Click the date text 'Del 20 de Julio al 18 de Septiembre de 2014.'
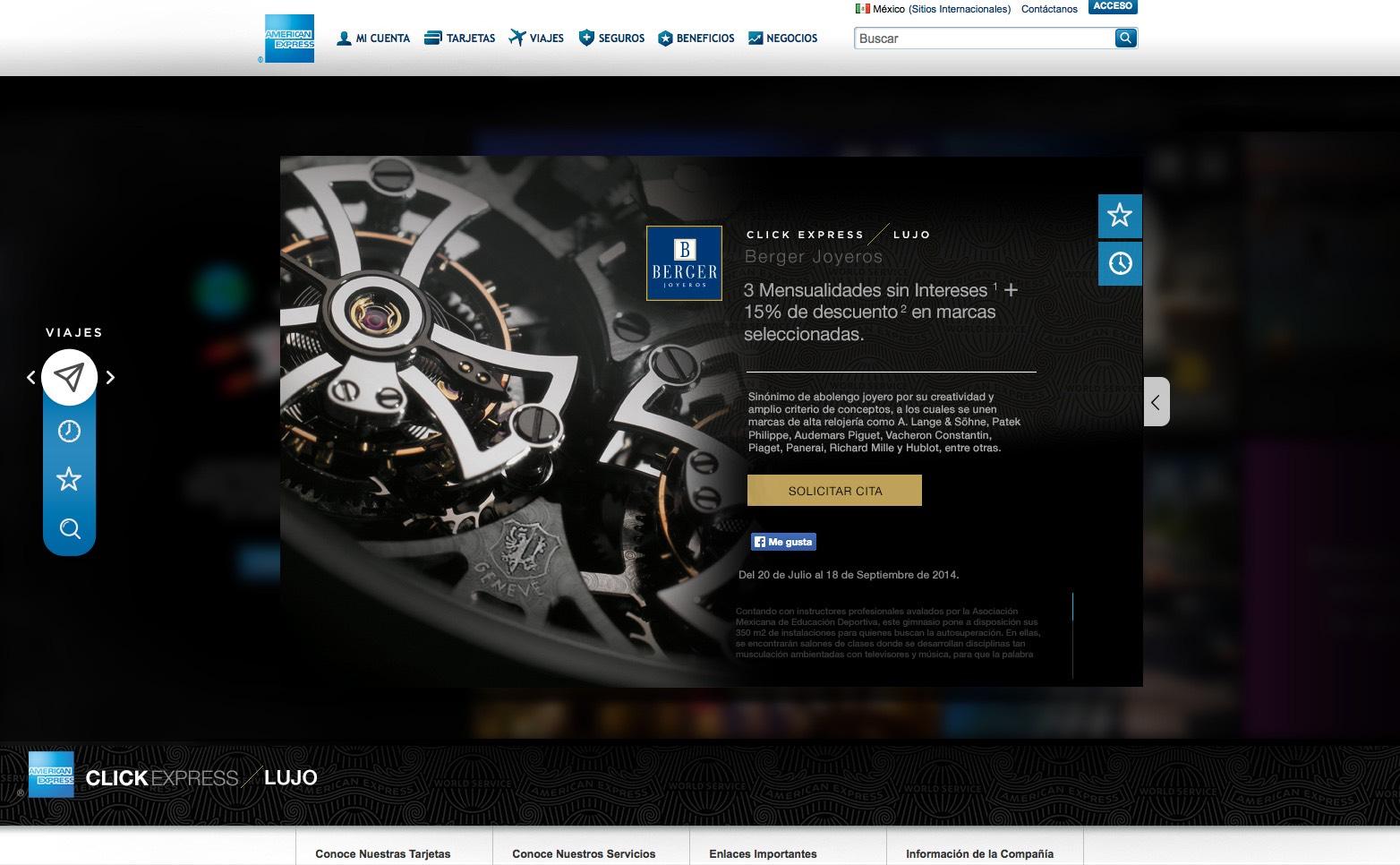This screenshot has width=1400, height=865. [x=849, y=575]
